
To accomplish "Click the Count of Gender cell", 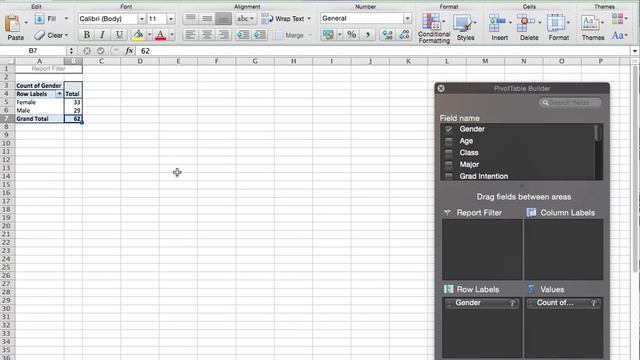I will click(x=40, y=86).
